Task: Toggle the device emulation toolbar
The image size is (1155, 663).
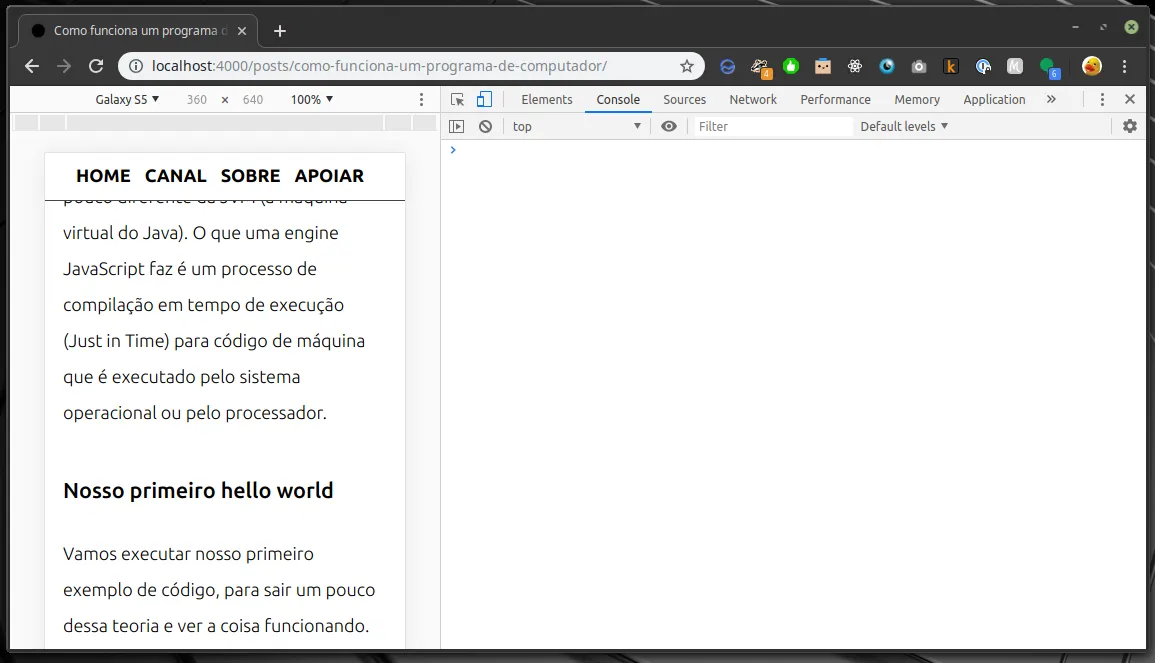Action: [x=484, y=99]
